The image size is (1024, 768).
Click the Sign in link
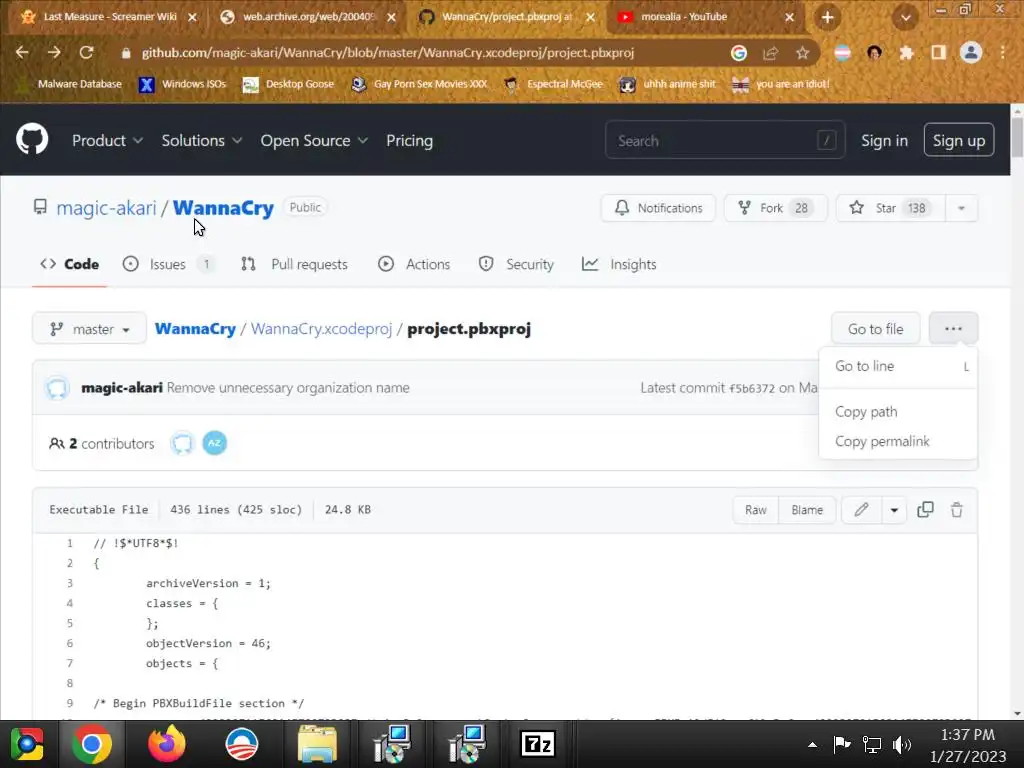[884, 140]
